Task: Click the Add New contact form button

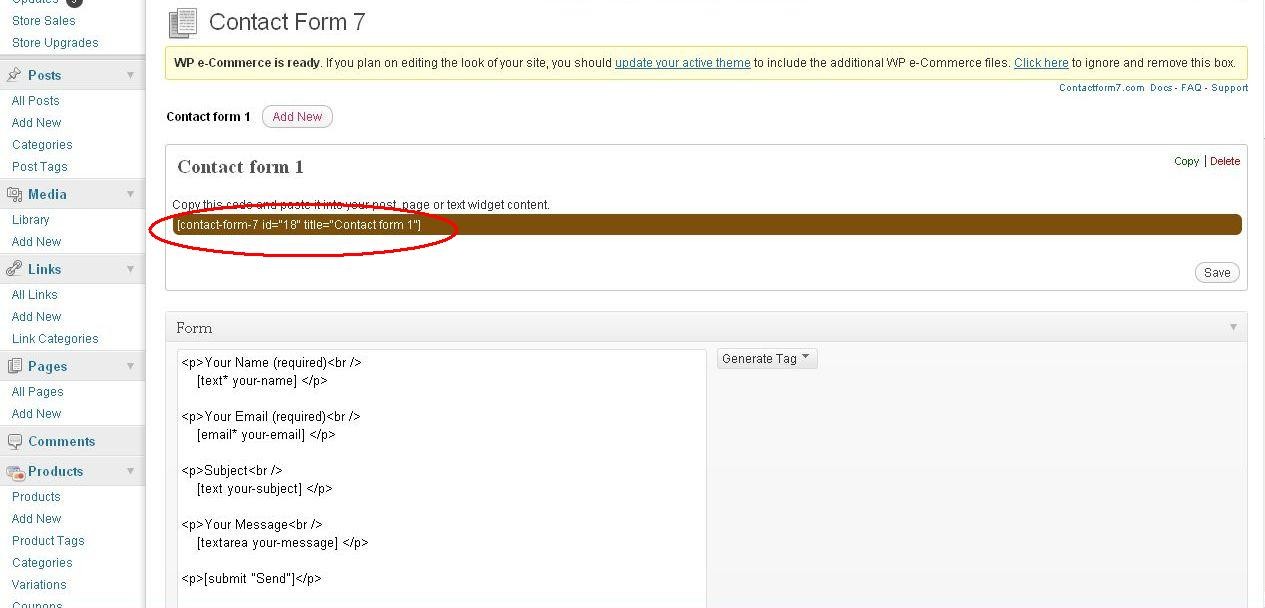Action: tap(297, 117)
